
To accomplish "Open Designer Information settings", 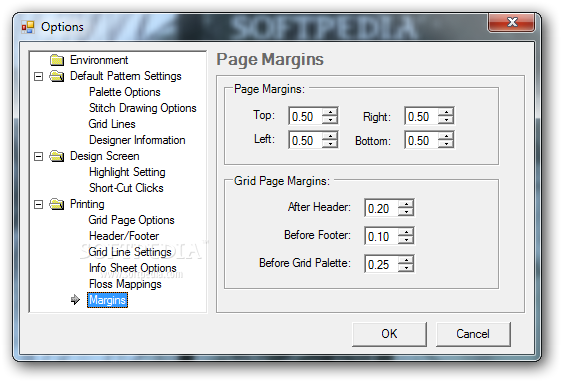I will [137, 140].
